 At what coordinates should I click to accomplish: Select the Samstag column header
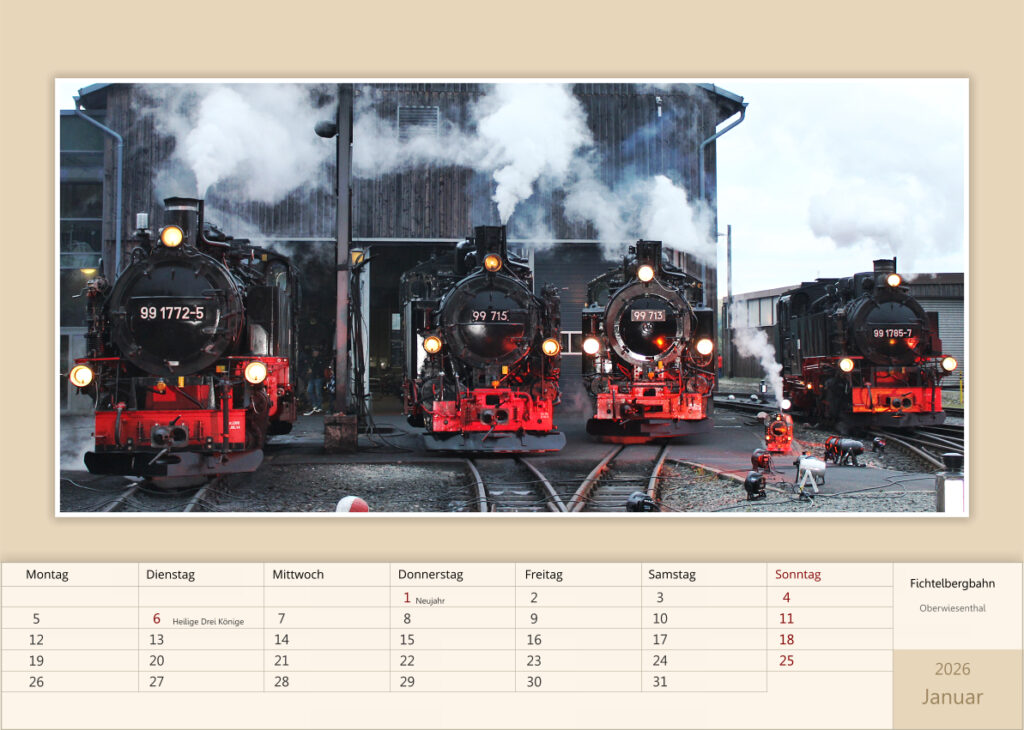[671, 575]
